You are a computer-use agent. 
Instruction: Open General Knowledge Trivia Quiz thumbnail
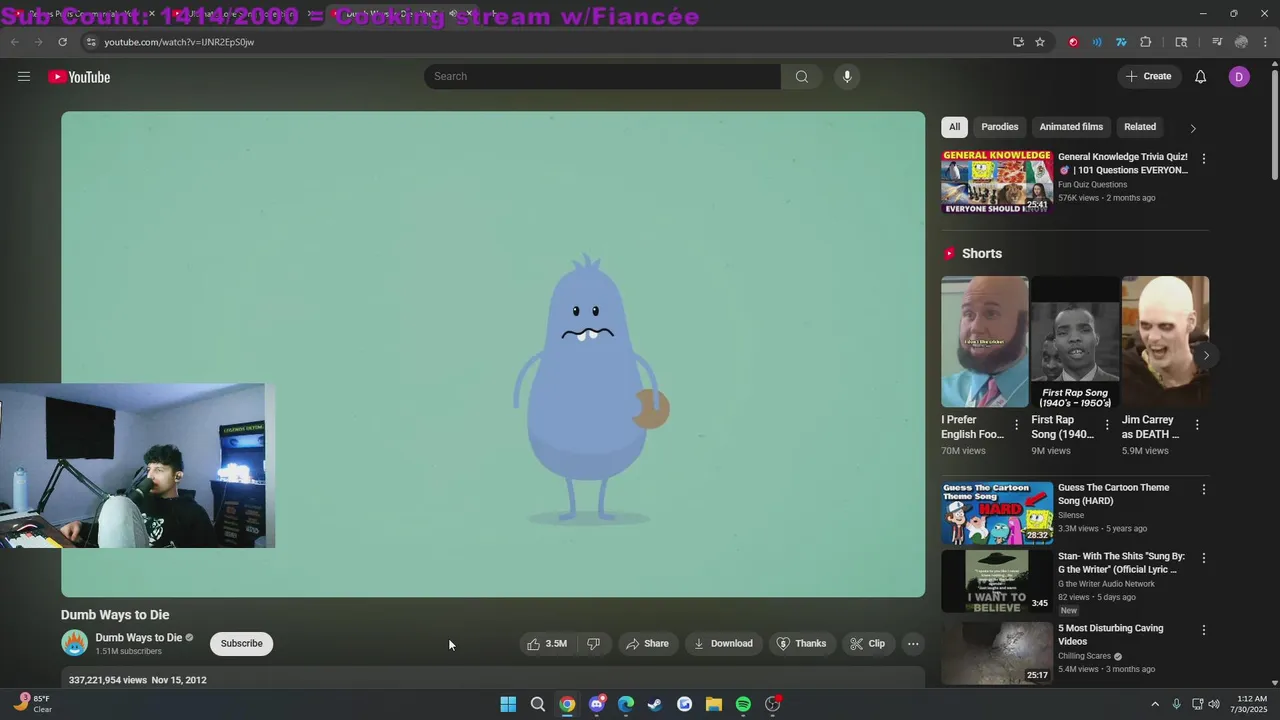click(997, 182)
